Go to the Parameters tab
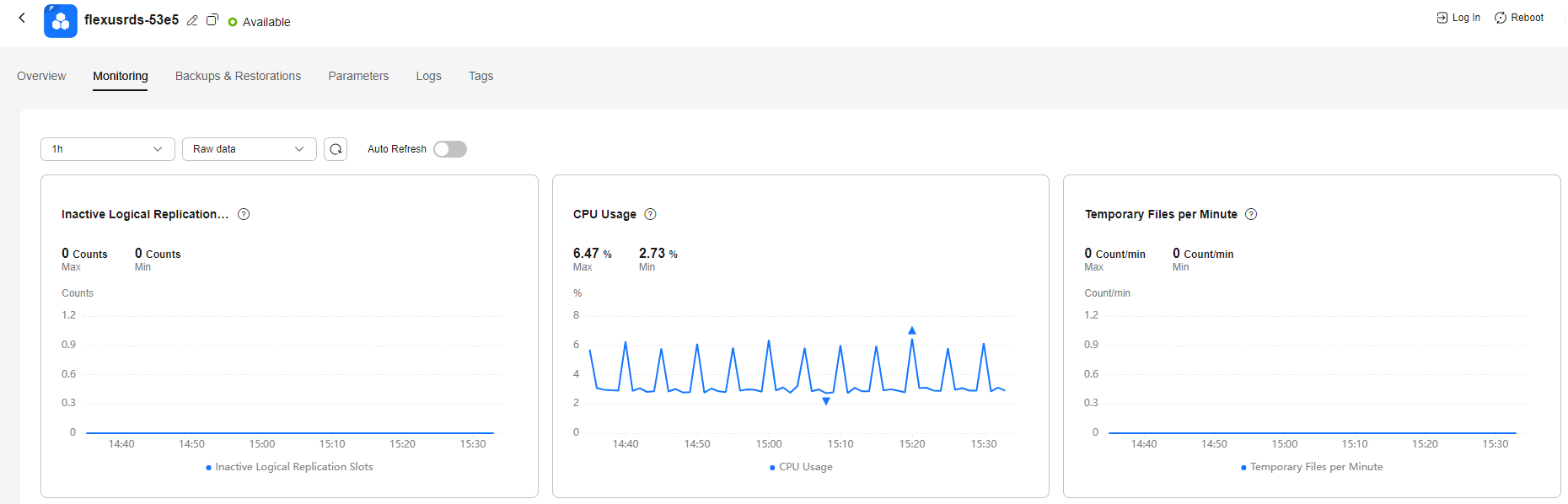The image size is (1568, 504). click(358, 76)
